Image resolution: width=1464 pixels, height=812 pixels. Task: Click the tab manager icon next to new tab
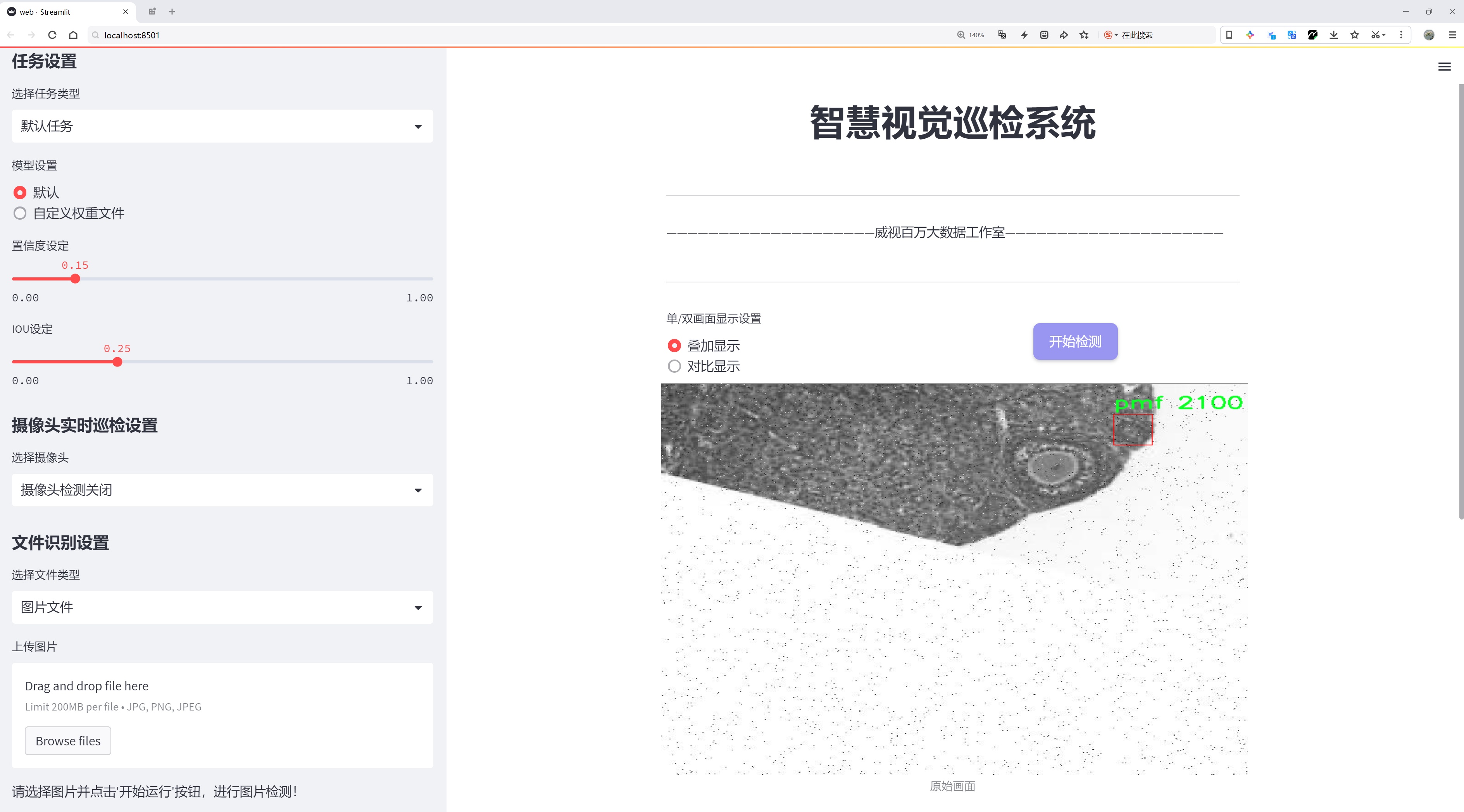pyautogui.click(x=152, y=11)
